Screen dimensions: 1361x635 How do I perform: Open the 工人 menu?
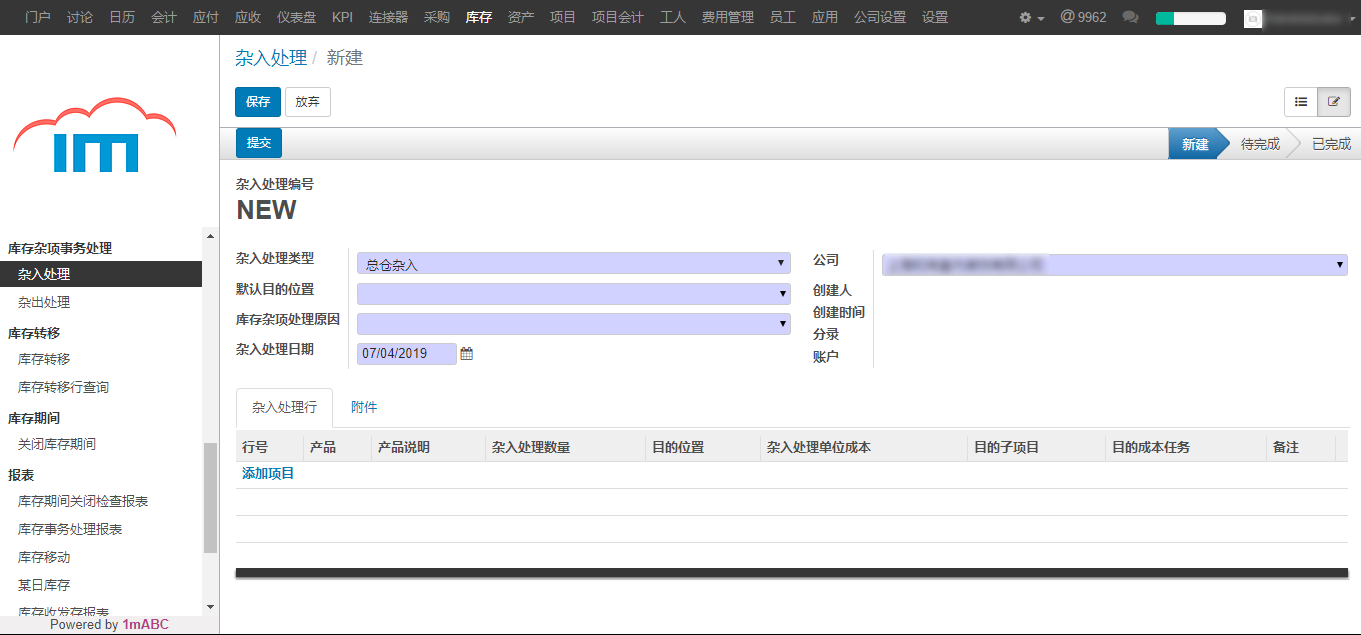coord(673,17)
